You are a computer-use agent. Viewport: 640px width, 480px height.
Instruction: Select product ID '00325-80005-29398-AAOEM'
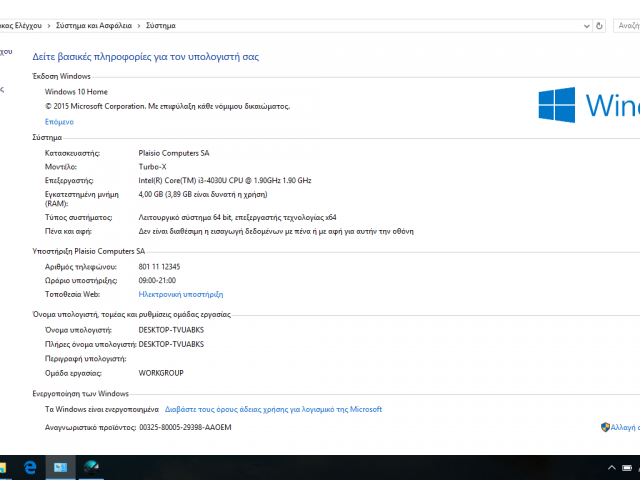[x=185, y=427]
